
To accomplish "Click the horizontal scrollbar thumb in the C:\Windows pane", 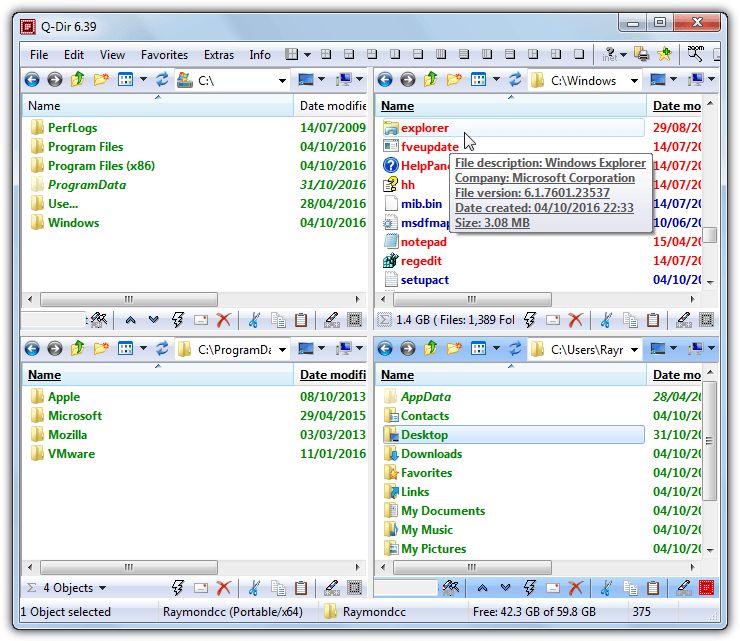I will point(472,299).
